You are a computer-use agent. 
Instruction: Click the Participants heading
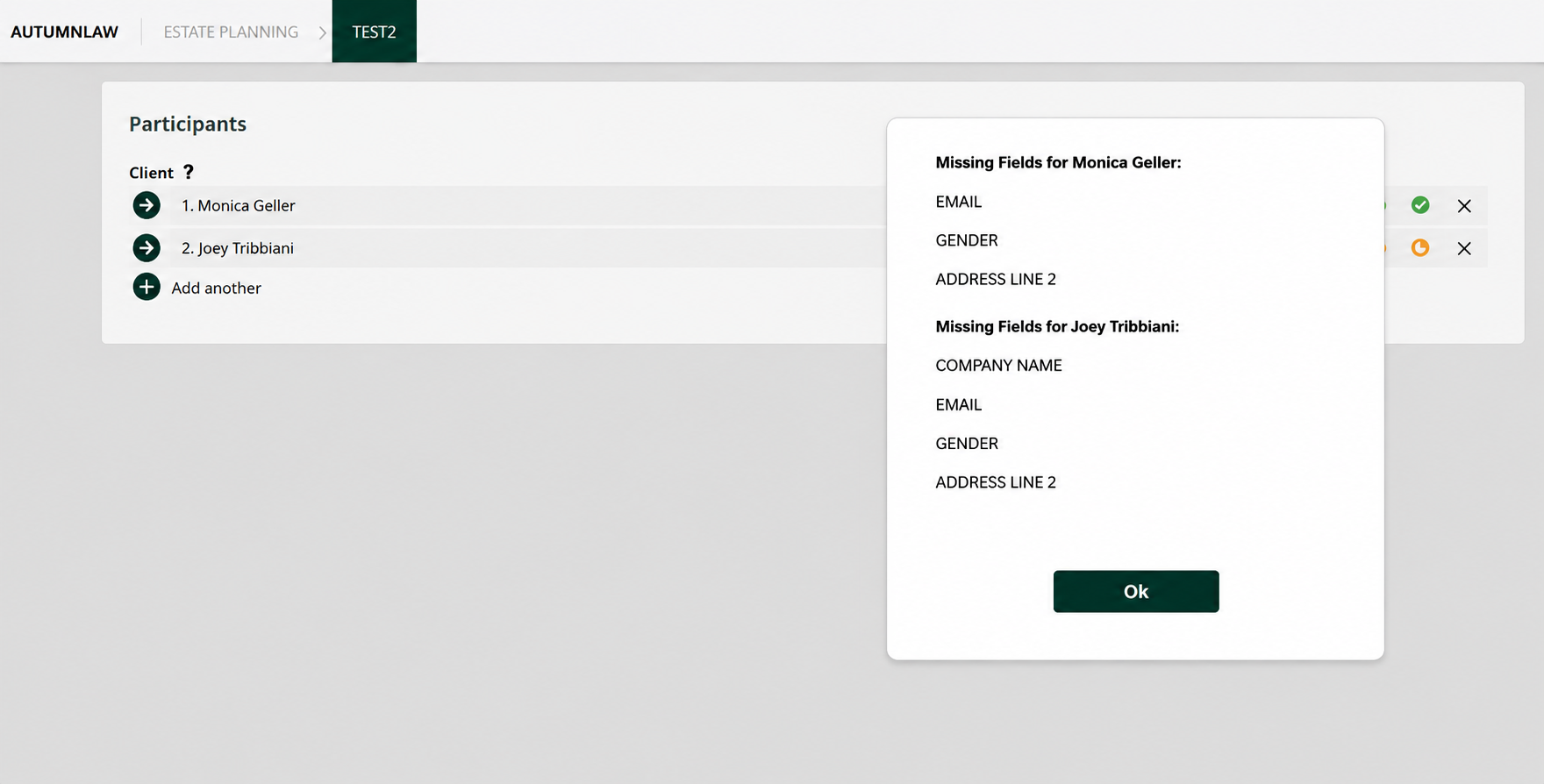(x=188, y=124)
